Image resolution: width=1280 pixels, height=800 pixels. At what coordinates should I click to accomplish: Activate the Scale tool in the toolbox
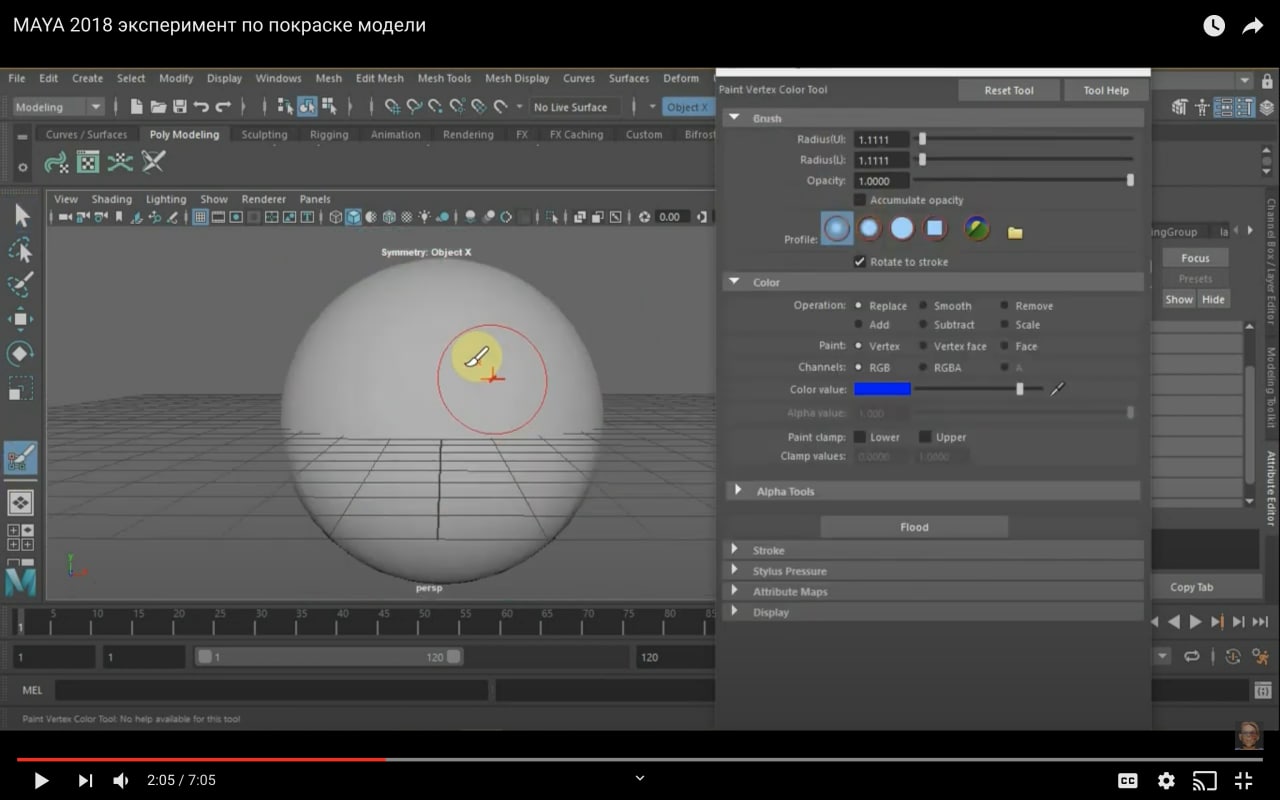click(x=21, y=388)
